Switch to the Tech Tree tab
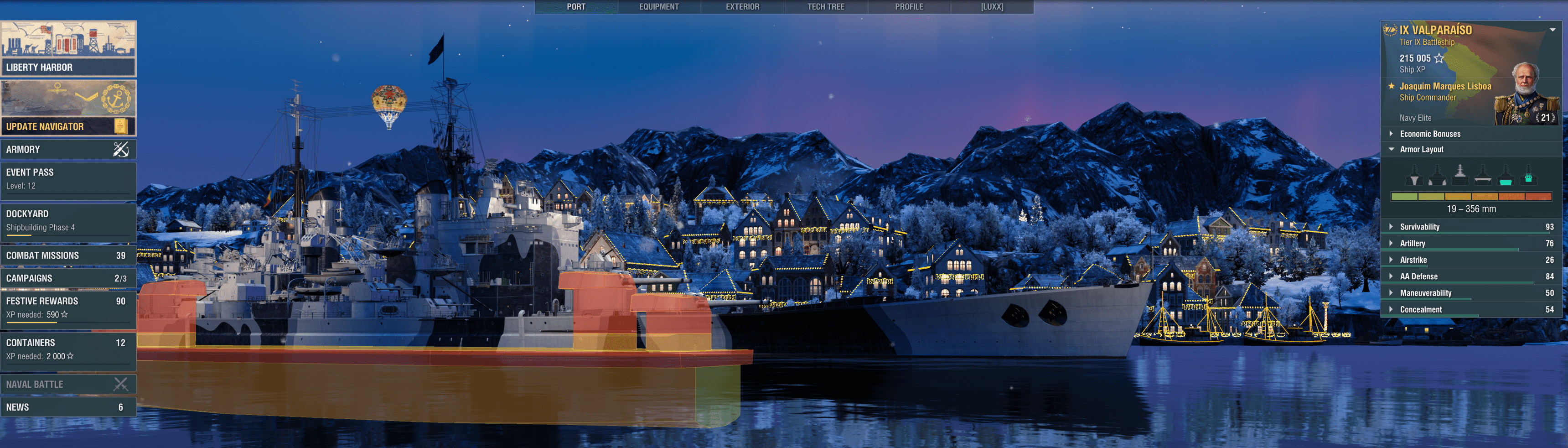The height and width of the screenshot is (448, 1568). click(825, 7)
